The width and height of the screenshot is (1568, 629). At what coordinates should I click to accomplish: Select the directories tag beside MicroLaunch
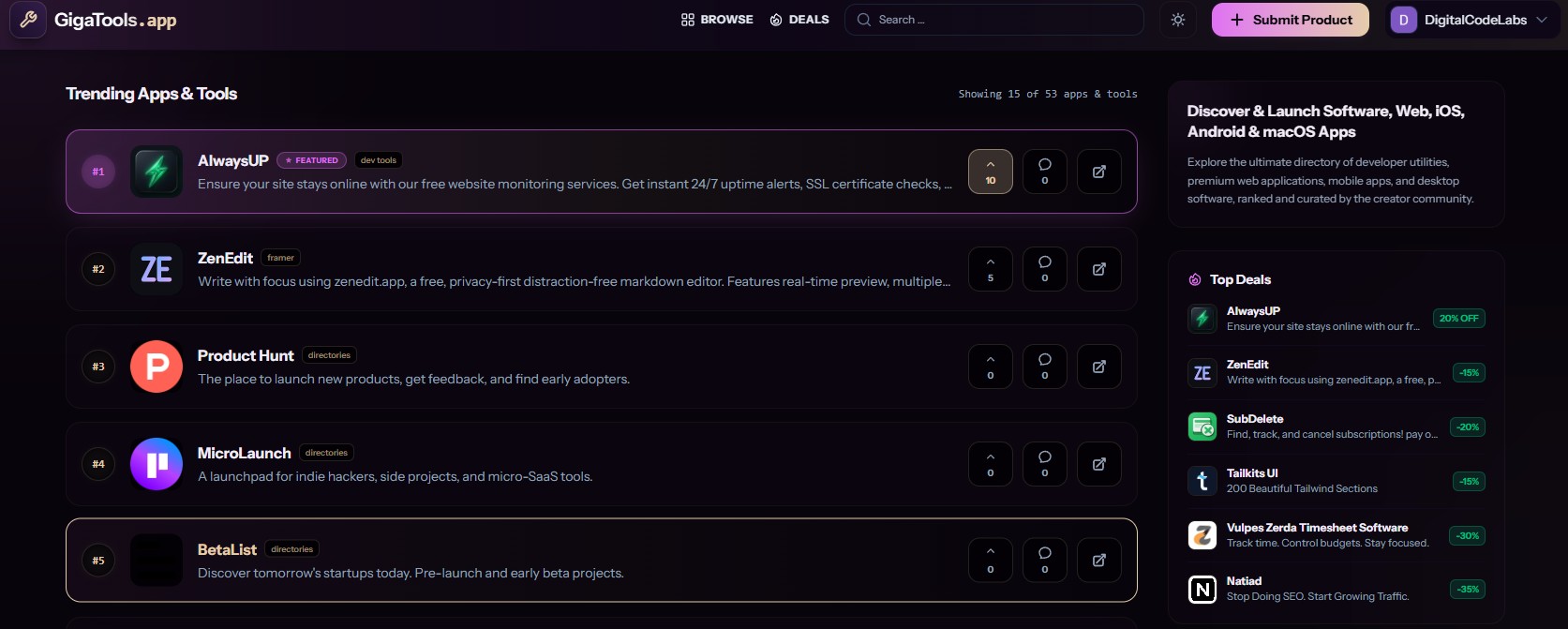[x=326, y=453]
